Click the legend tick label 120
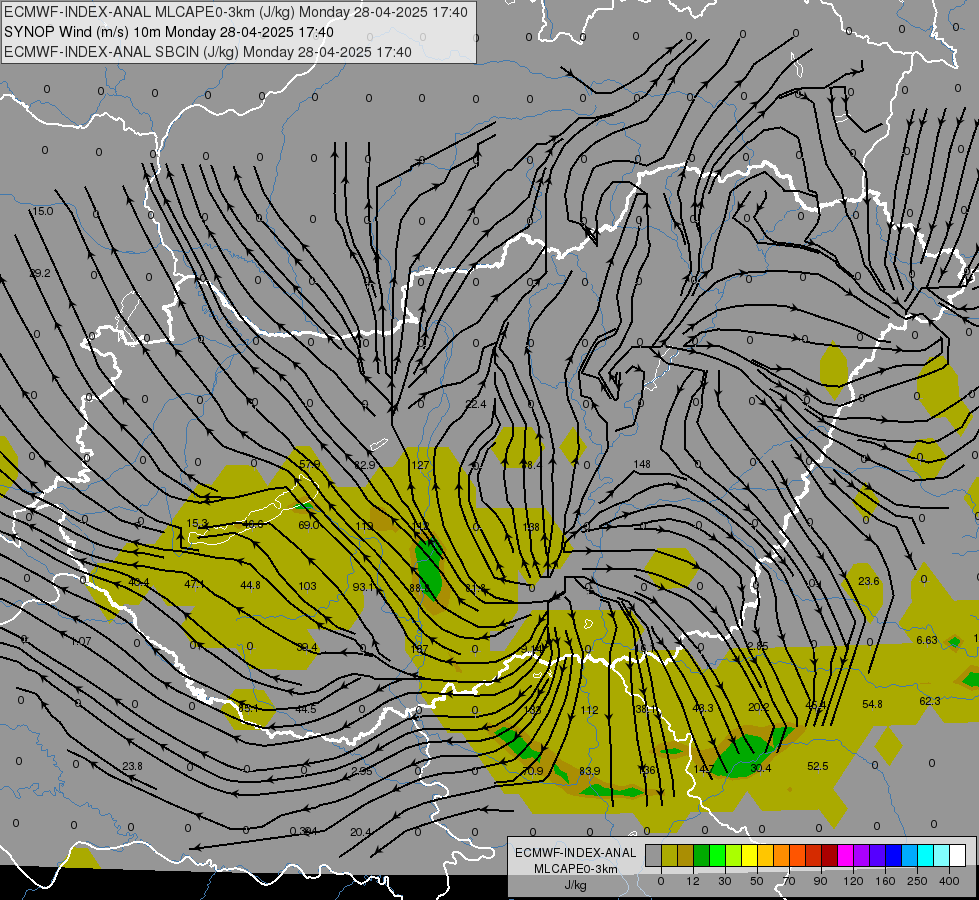Viewport: 979px width, 900px height. 853,881
